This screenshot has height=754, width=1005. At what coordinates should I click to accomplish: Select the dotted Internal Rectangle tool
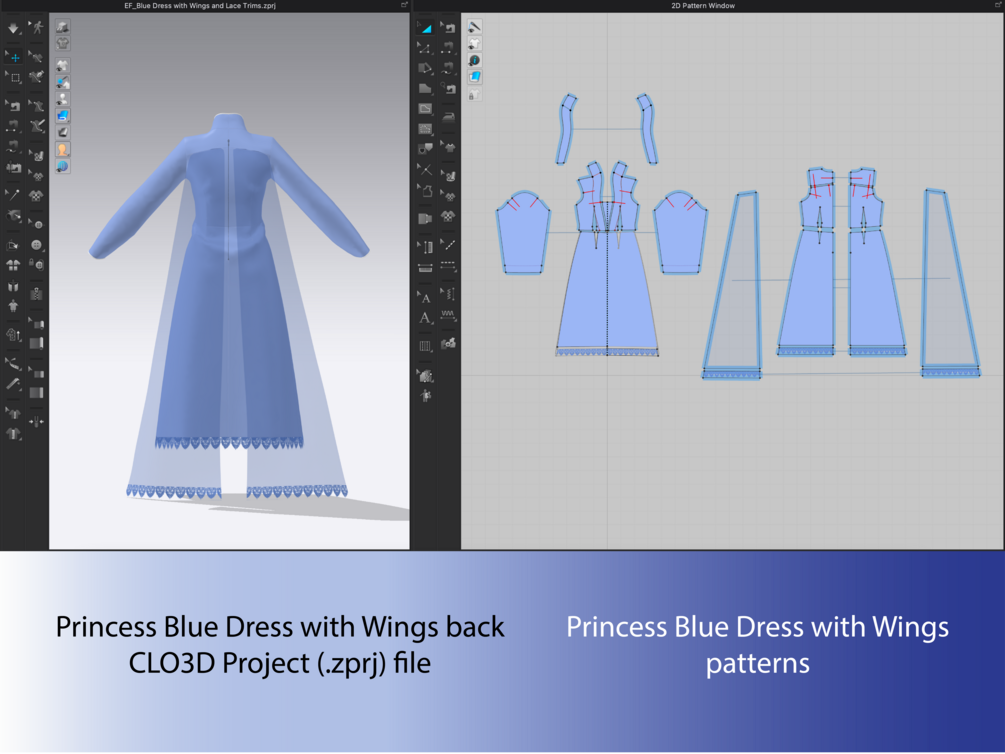425,129
